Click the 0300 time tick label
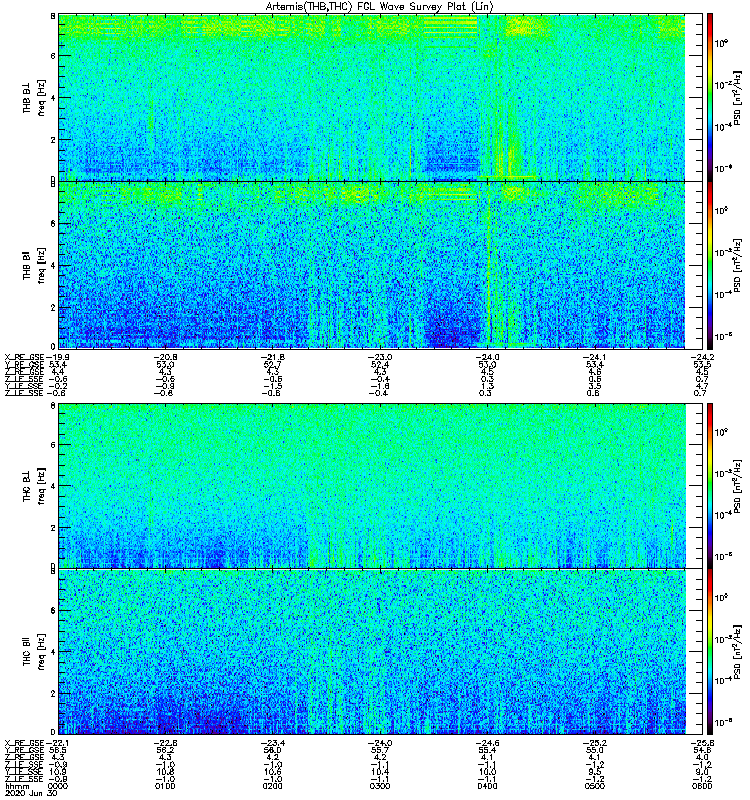Image resolution: width=750 pixels, height=800 pixels. [x=380, y=786]
